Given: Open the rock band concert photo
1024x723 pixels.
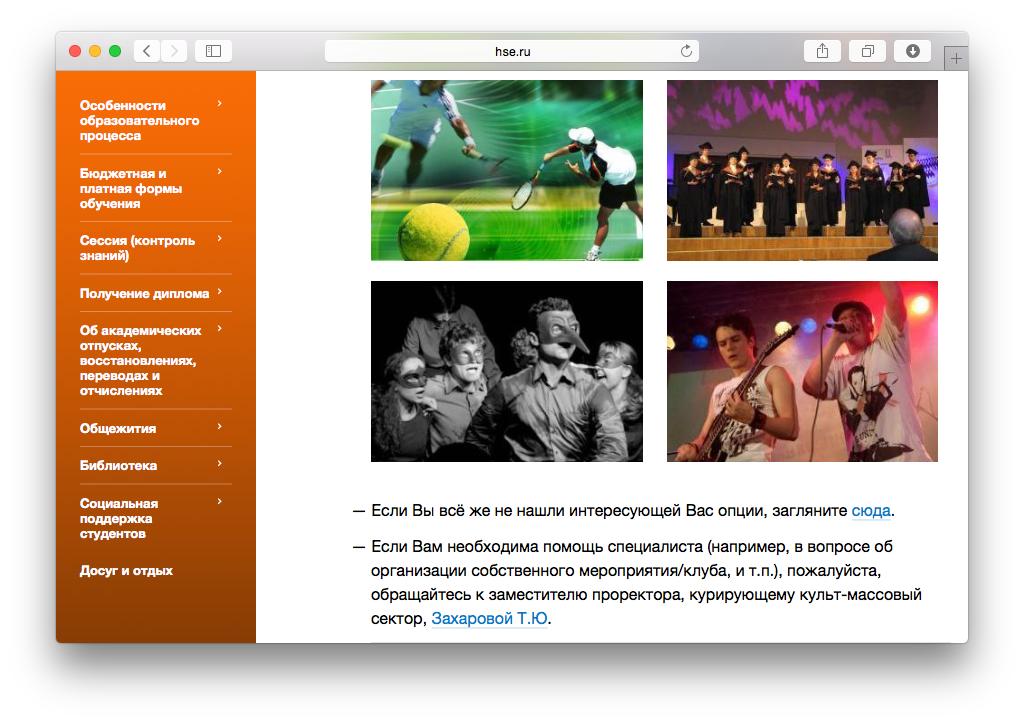Looking at the screenshot, I should coord(802,371).
